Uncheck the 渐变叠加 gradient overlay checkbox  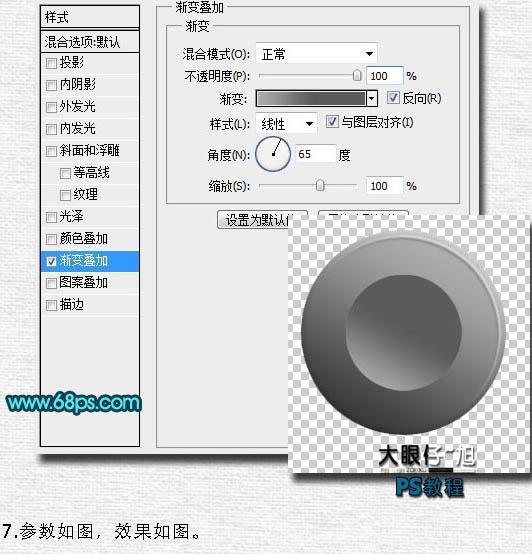tap(51, 261)
